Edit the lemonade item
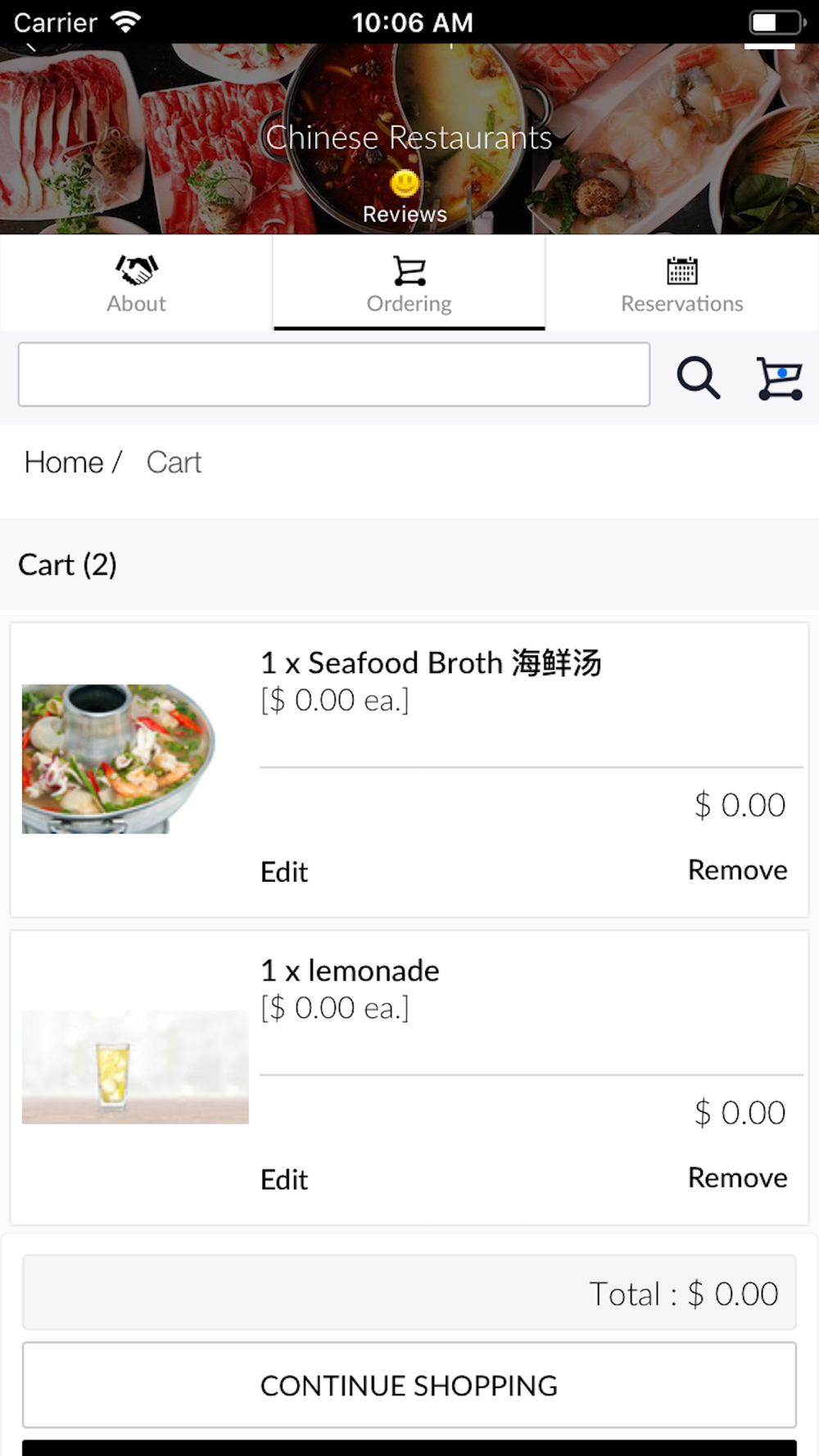 [x=284, y=1179]
